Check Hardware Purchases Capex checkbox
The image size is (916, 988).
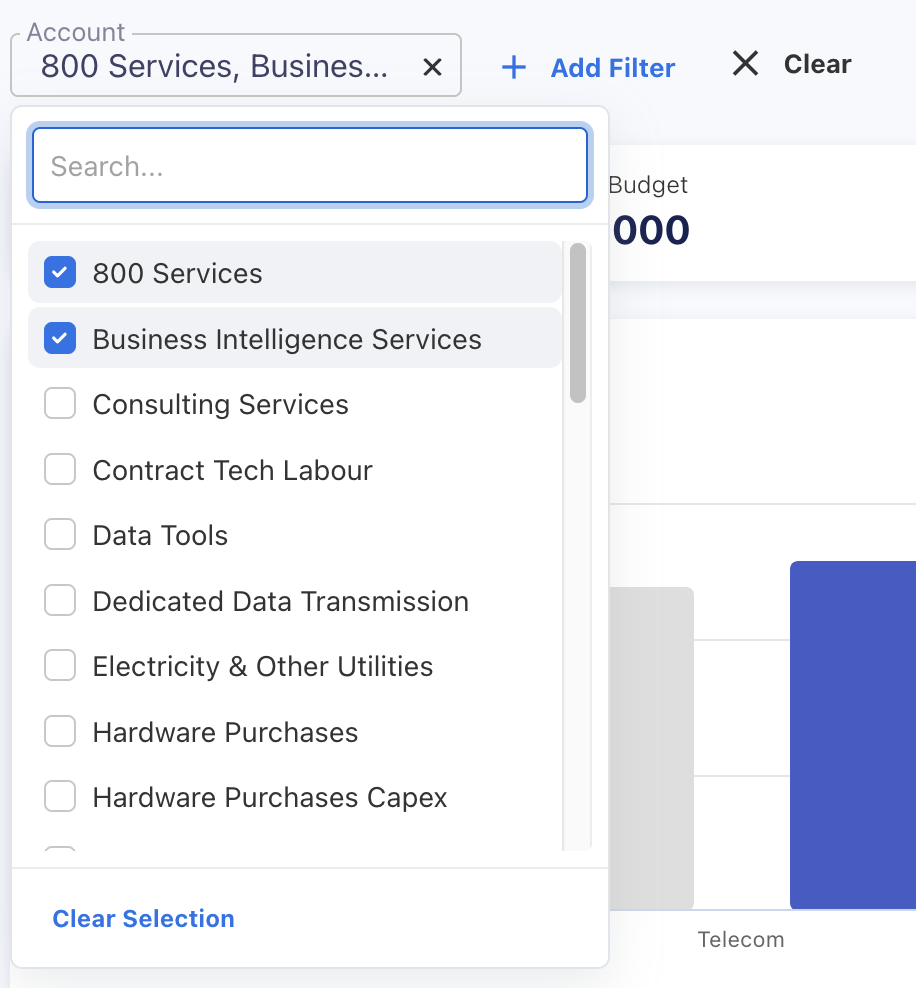(60, 797)
